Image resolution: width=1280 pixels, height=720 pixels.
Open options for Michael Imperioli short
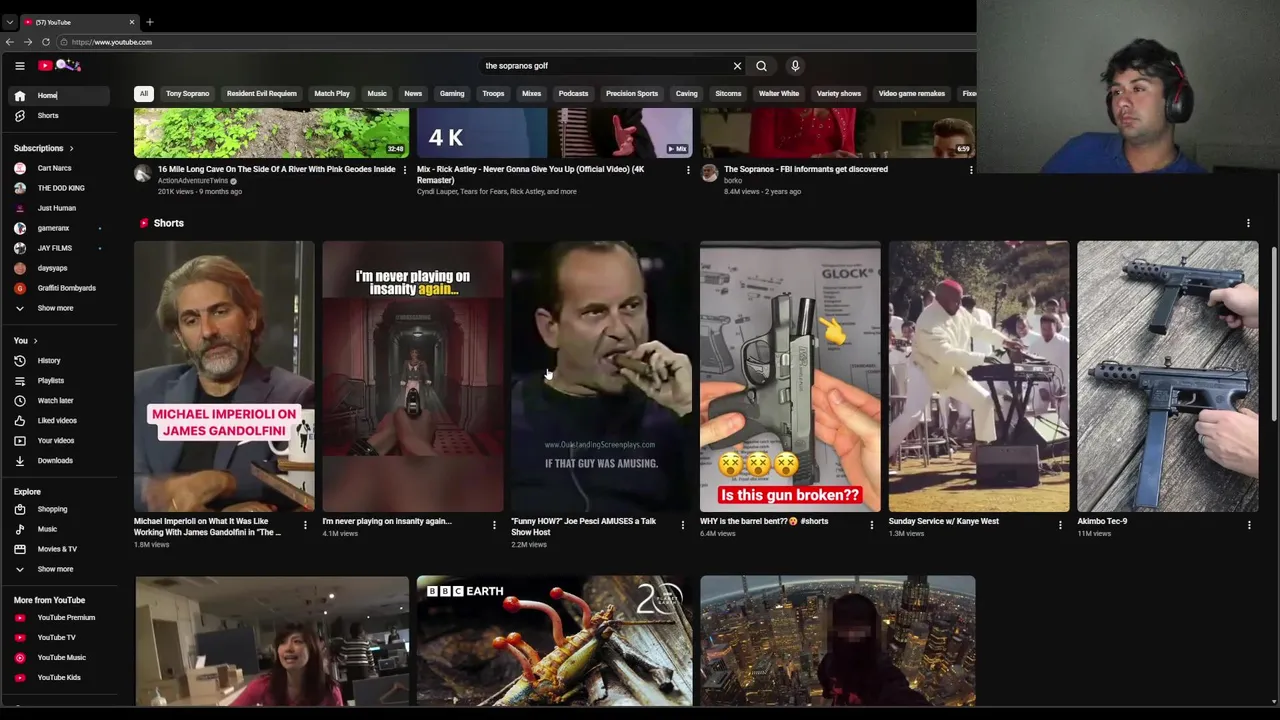point(305,525)
